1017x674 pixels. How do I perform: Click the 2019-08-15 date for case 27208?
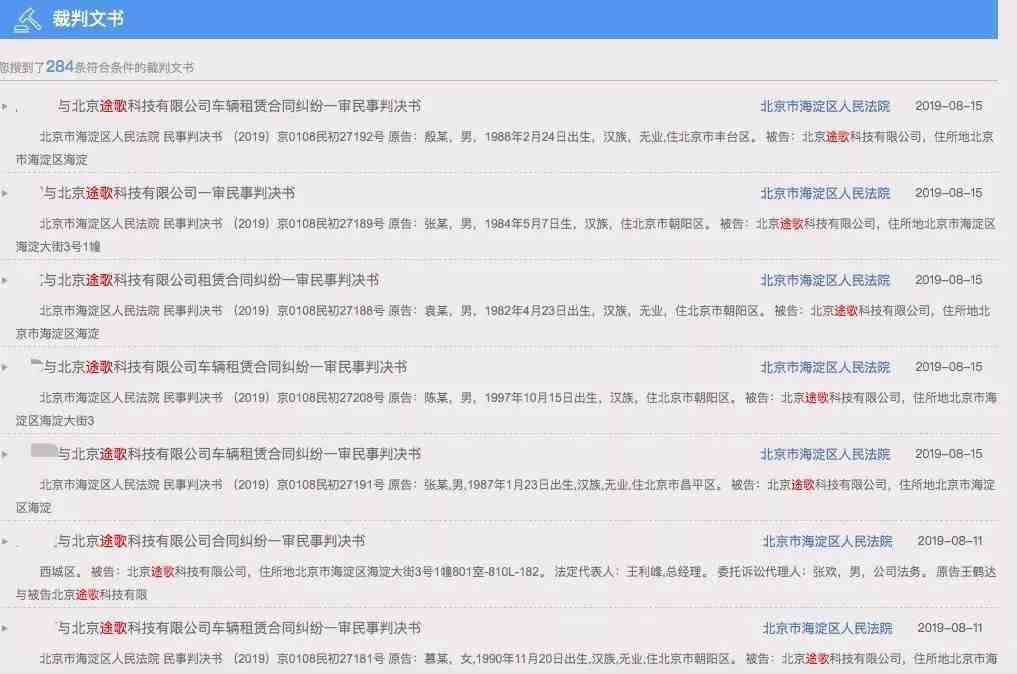point(948,367)
